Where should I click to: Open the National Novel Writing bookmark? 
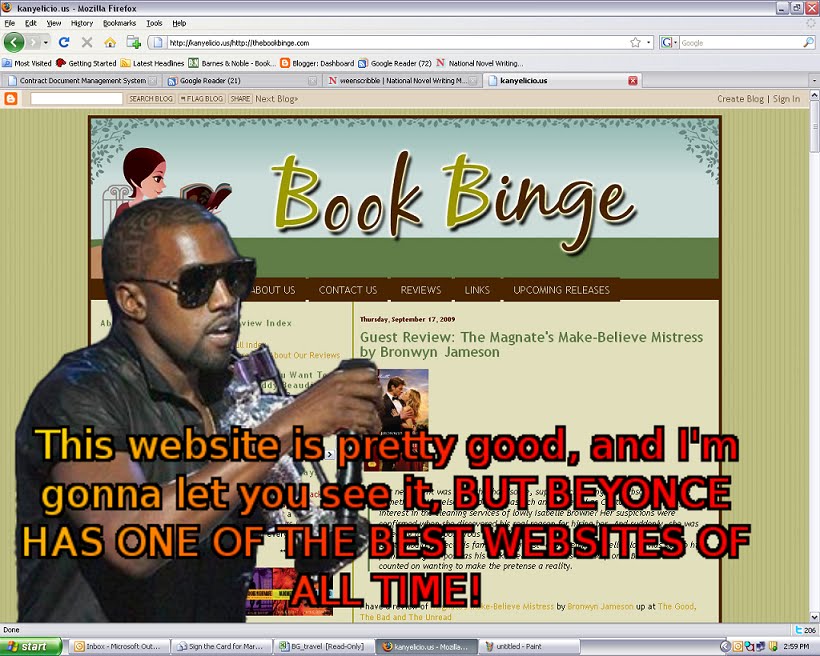tap(480, 63)
